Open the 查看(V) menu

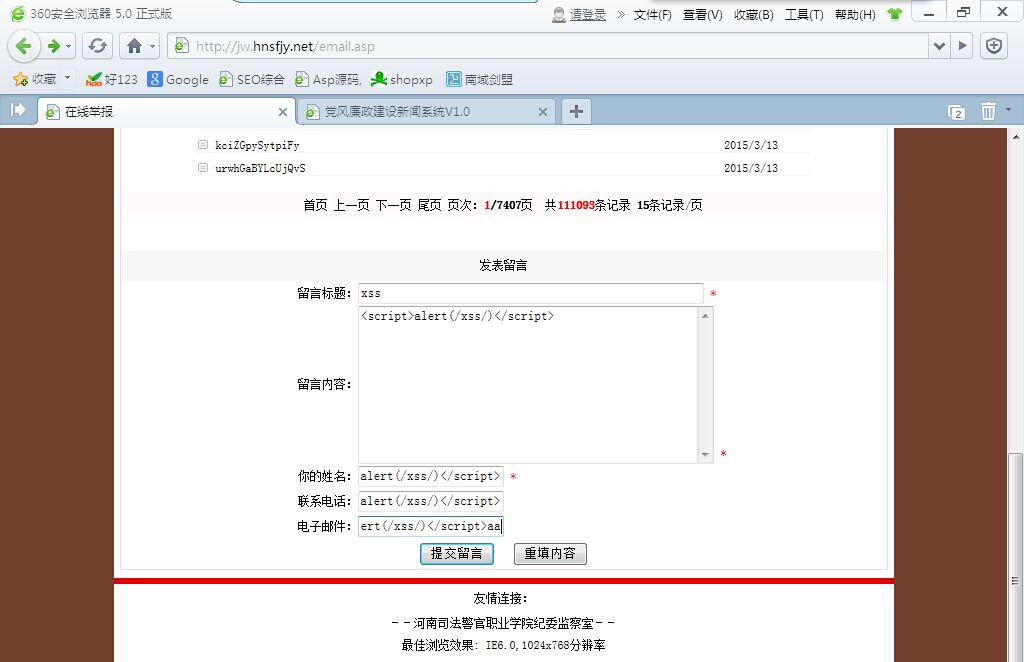(703, 14)
